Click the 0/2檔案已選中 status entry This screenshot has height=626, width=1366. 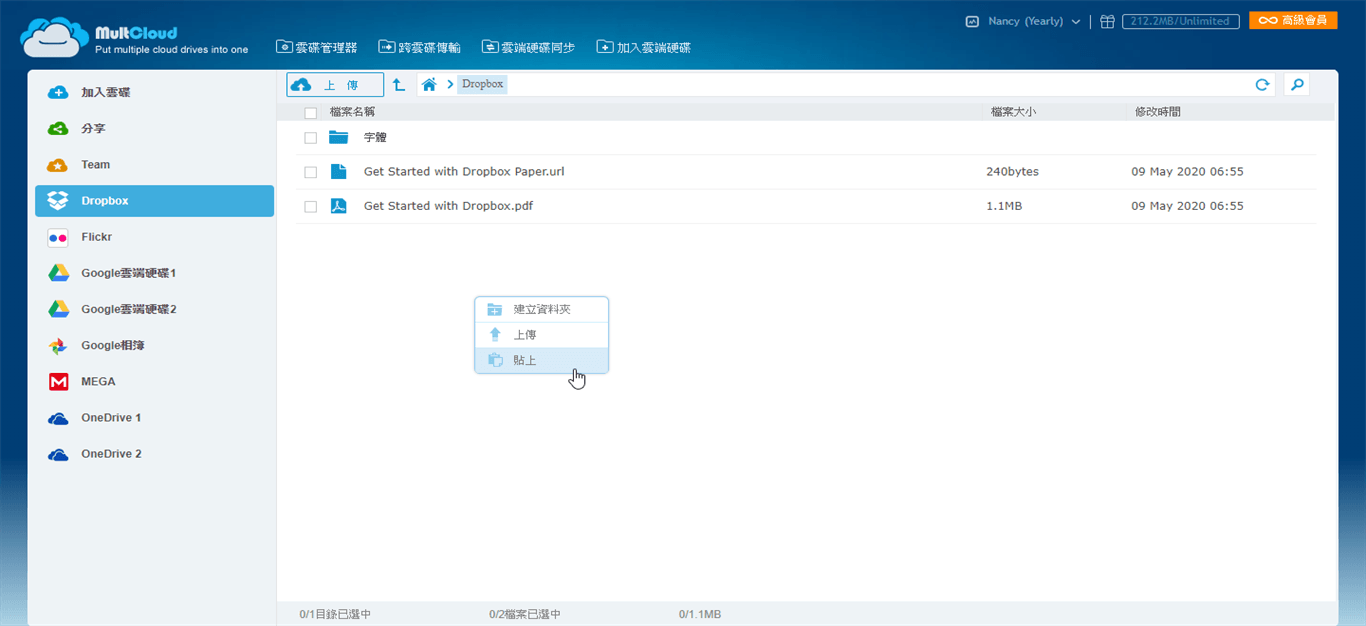coord(525,614)
